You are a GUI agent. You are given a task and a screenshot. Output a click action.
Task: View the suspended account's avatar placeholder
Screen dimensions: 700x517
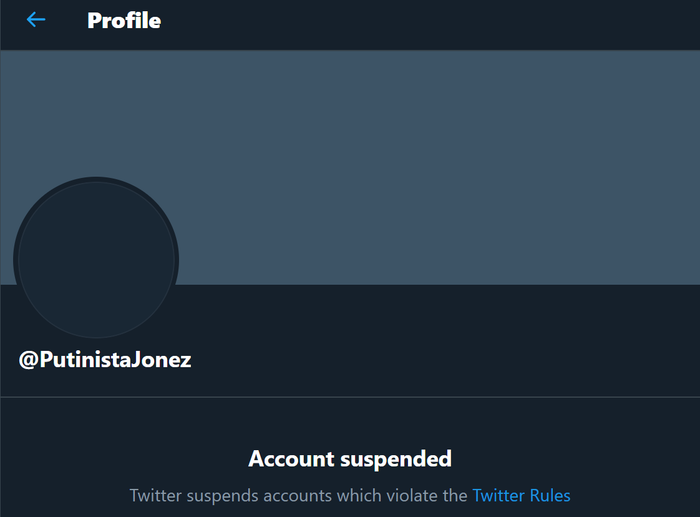[x=96, y=259]
